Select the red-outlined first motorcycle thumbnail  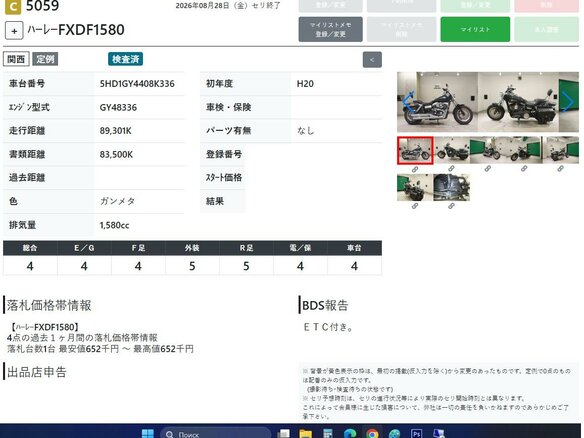coord(415,150)
